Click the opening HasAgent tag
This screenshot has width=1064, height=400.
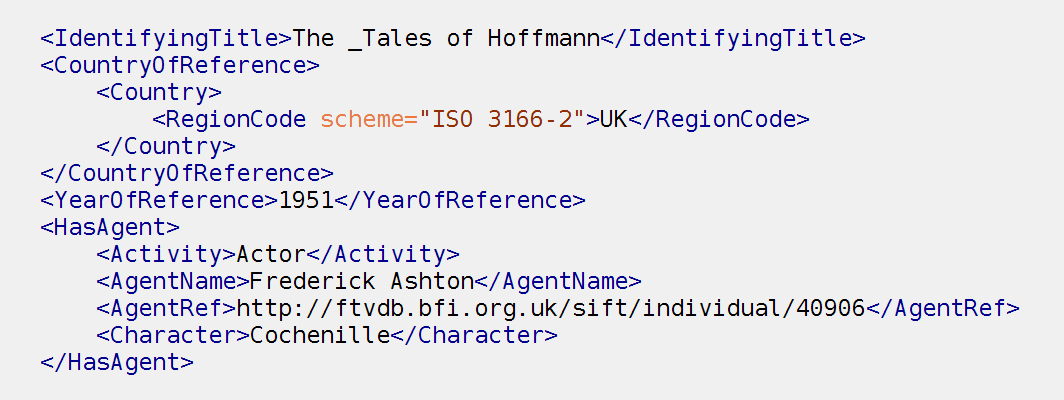click(110, 227)
